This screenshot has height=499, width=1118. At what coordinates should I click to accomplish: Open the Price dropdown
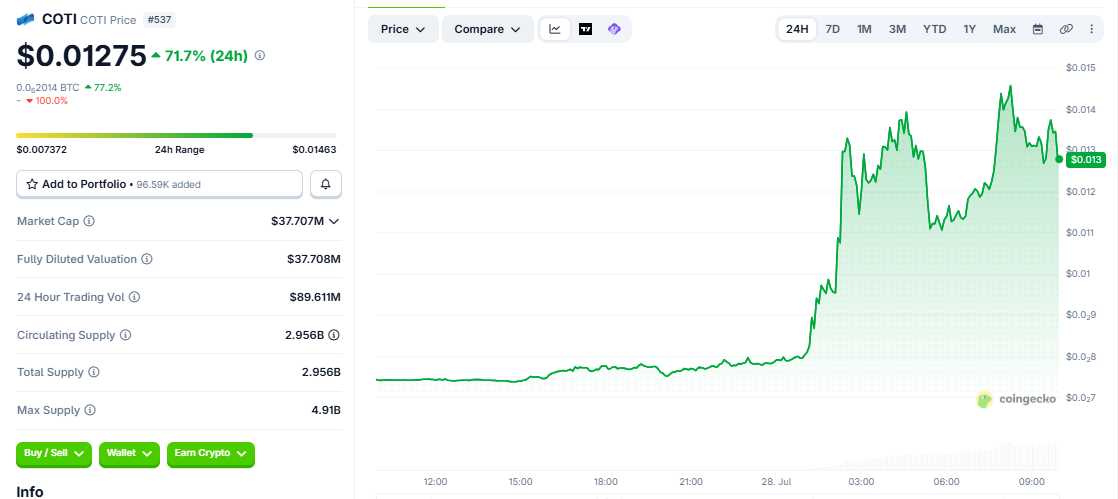tap(403, 29)
